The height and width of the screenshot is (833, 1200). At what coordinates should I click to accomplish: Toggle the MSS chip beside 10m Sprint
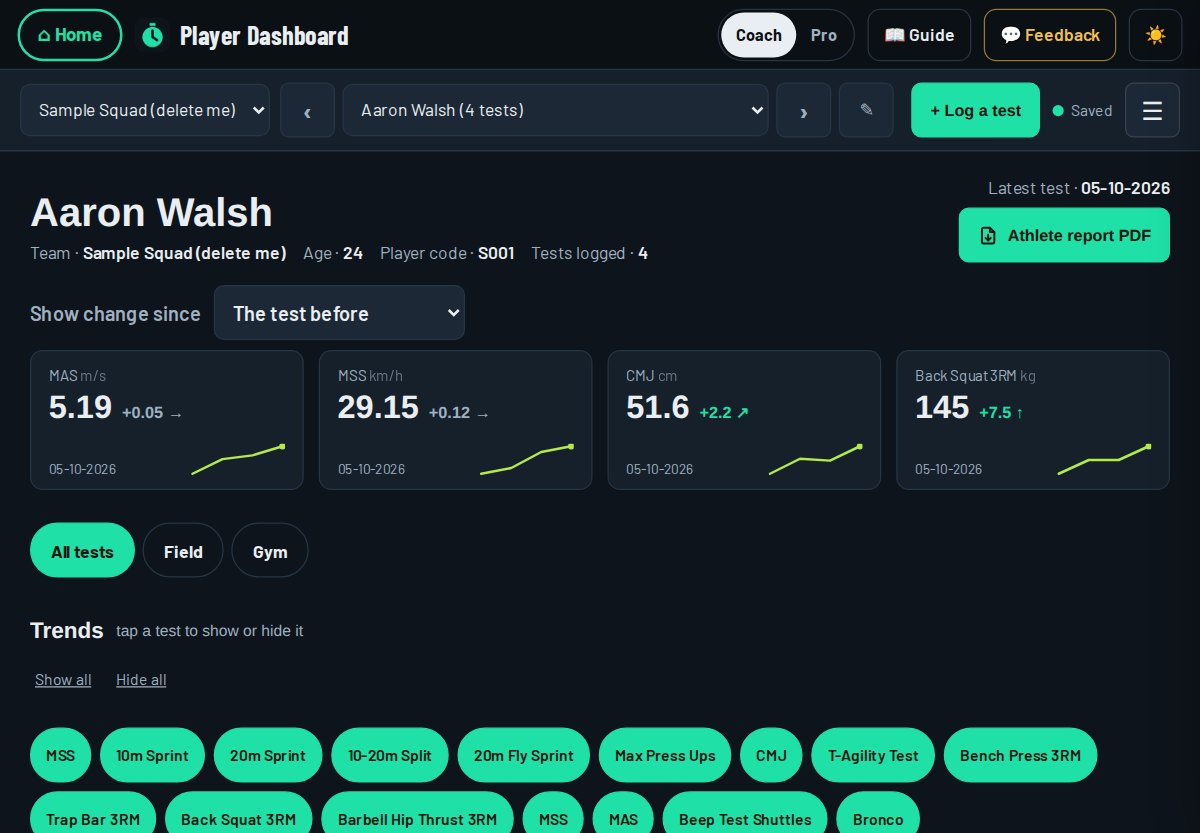(x=61, y=755)
